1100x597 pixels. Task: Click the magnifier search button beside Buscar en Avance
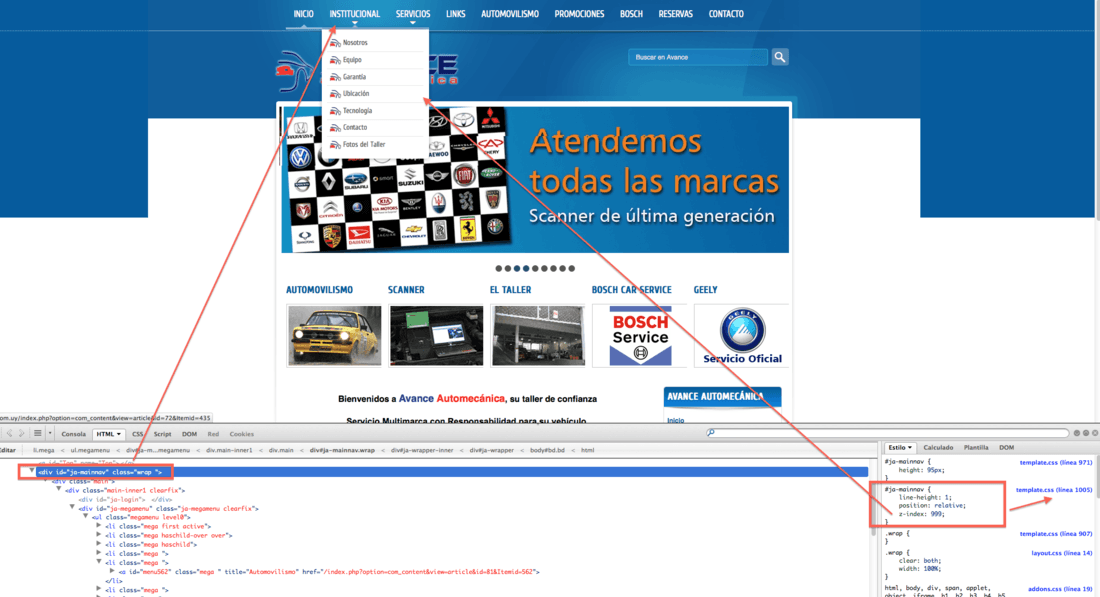[x=779, y=57]
